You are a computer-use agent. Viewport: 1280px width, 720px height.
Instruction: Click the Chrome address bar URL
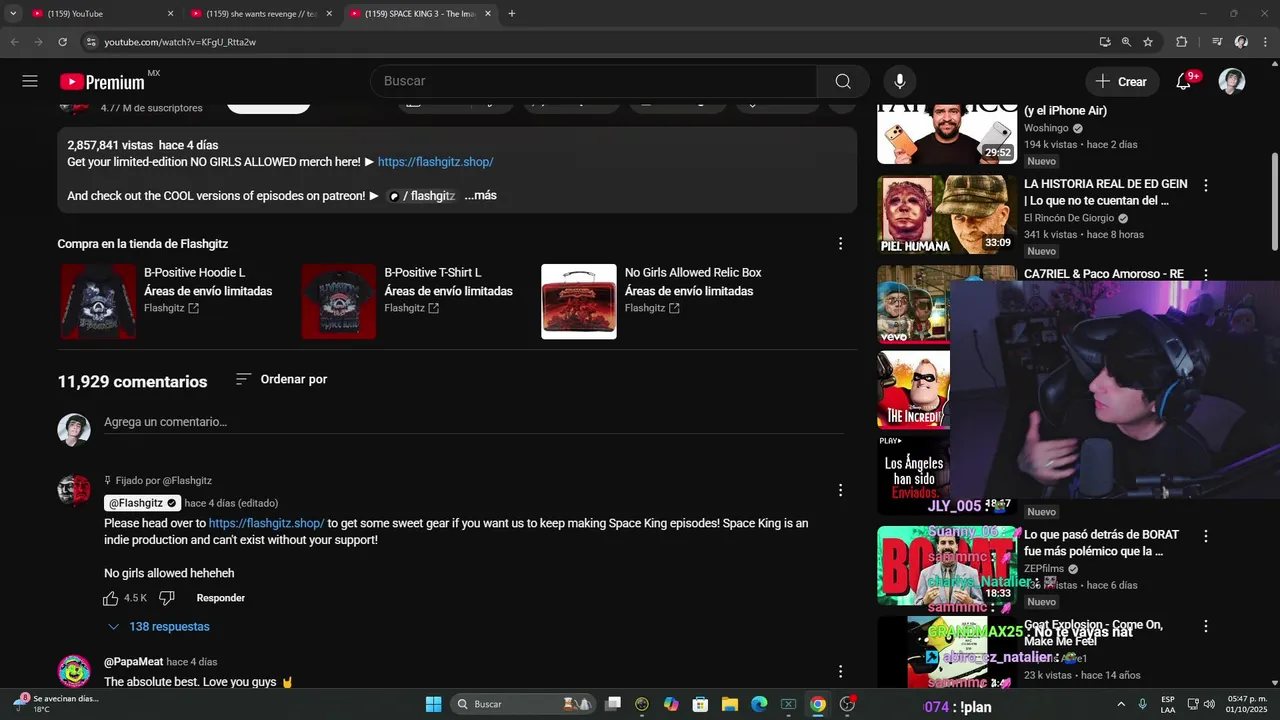pos(180,42)
